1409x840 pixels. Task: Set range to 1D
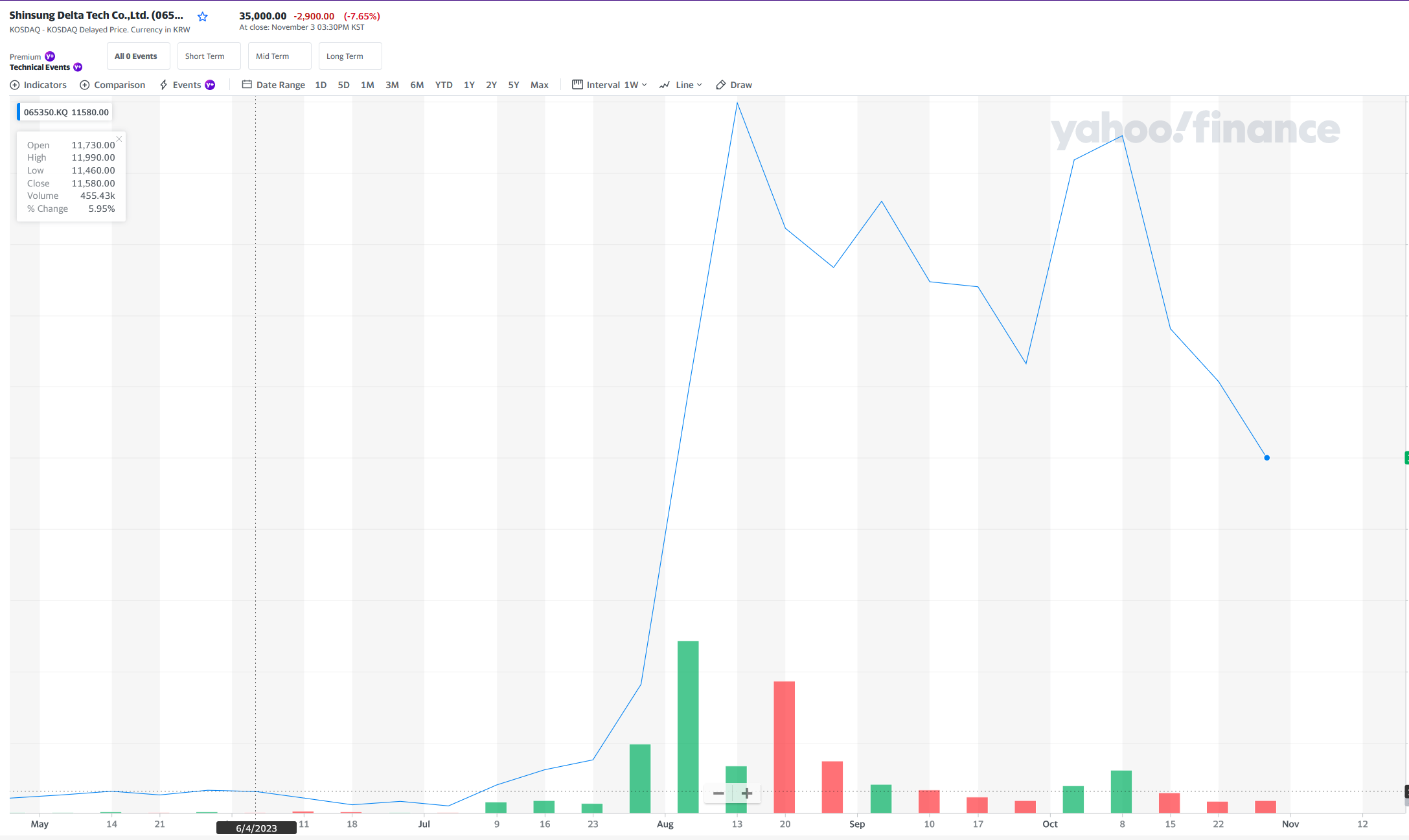click(x=321, y=85)
